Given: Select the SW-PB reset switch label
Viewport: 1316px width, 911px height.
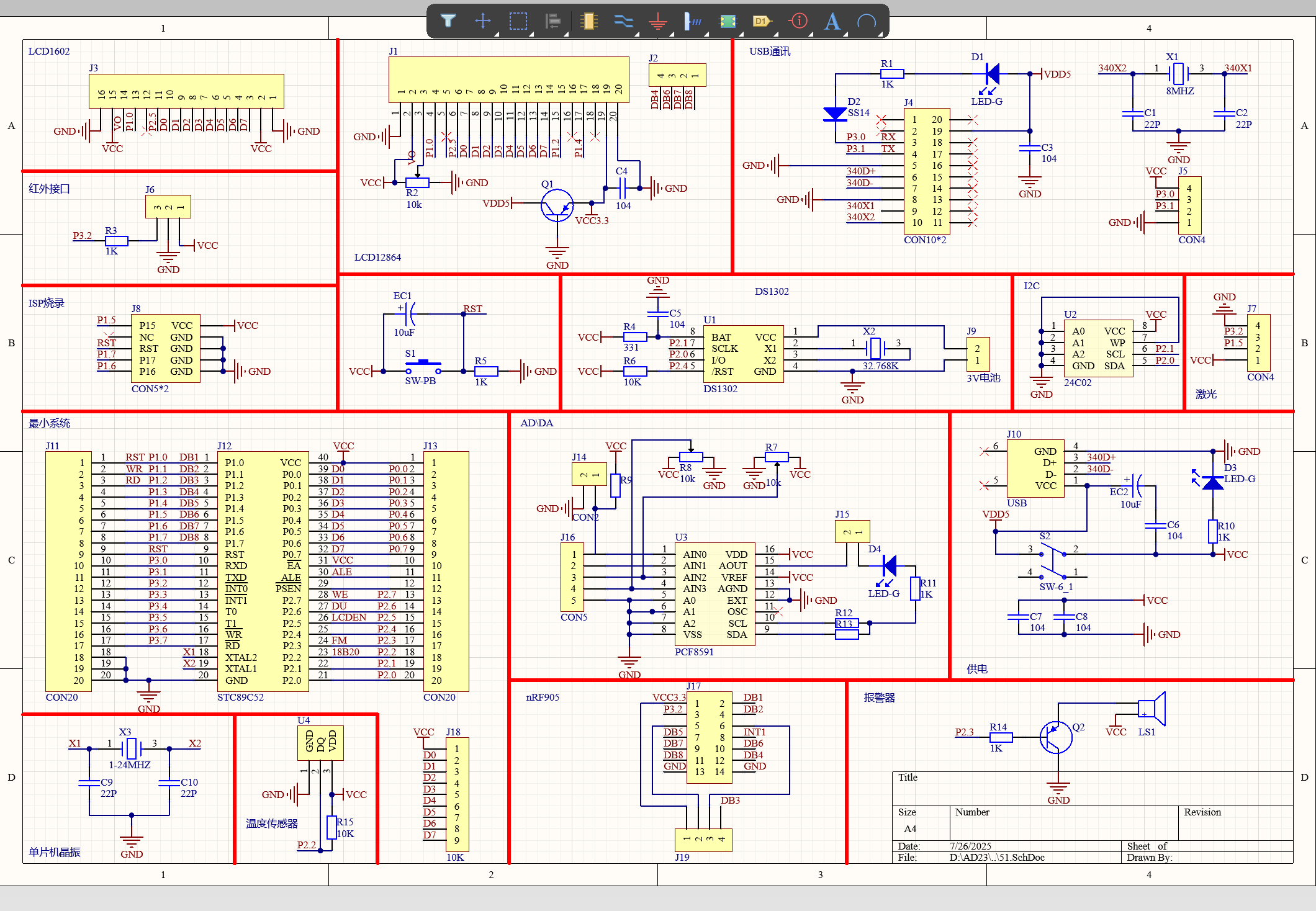Looking at the screenshot, I should point(420,380).
